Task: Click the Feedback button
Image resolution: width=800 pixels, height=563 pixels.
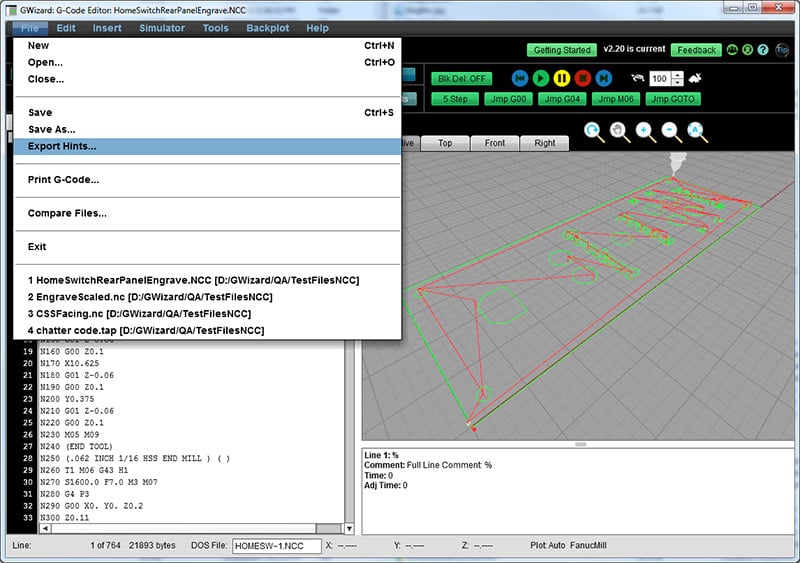Action: coord(696,50)
